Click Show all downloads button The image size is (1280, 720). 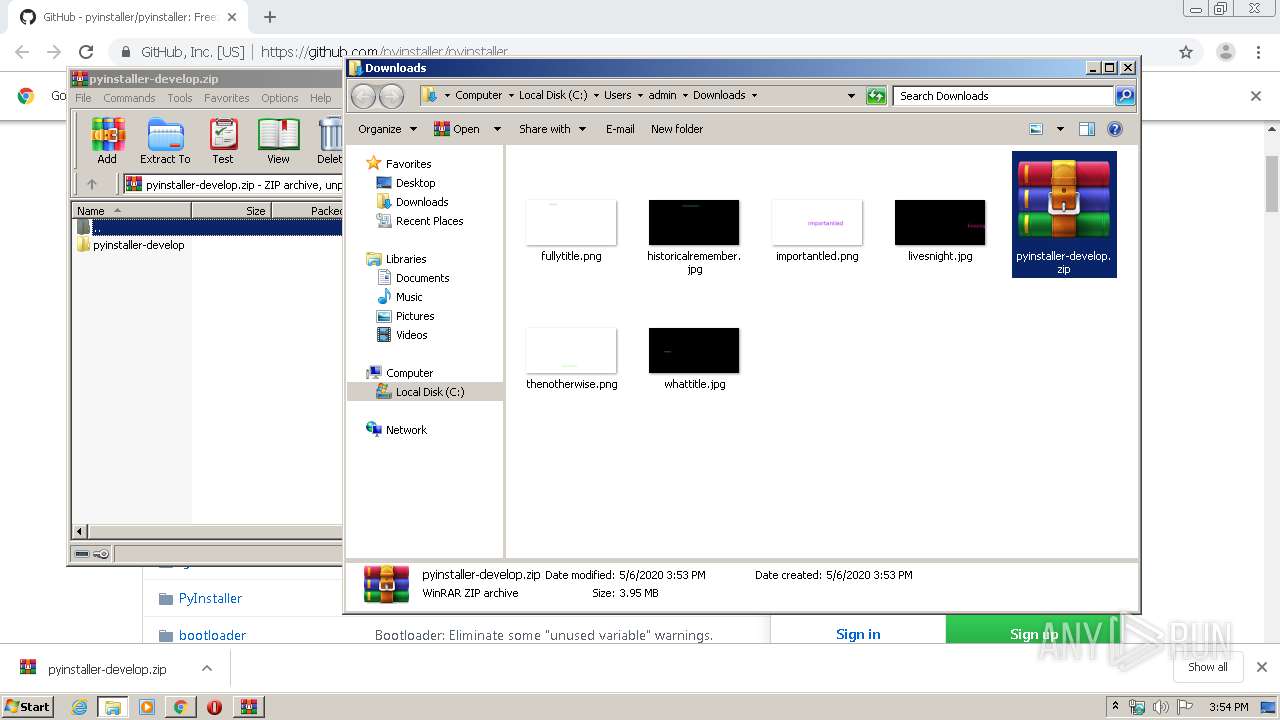[x=1208, y=667]
